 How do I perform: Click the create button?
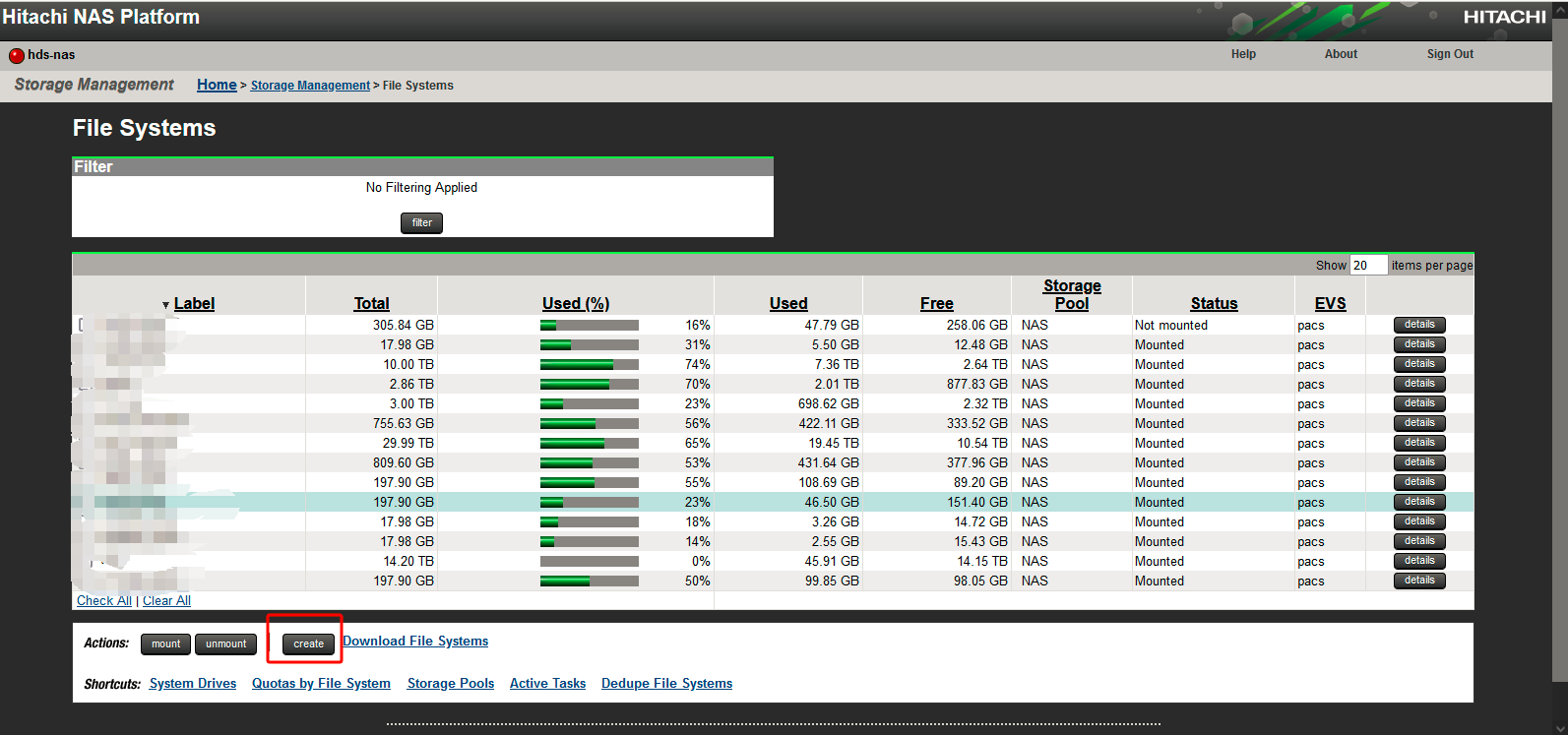click(x=308, y=644)
